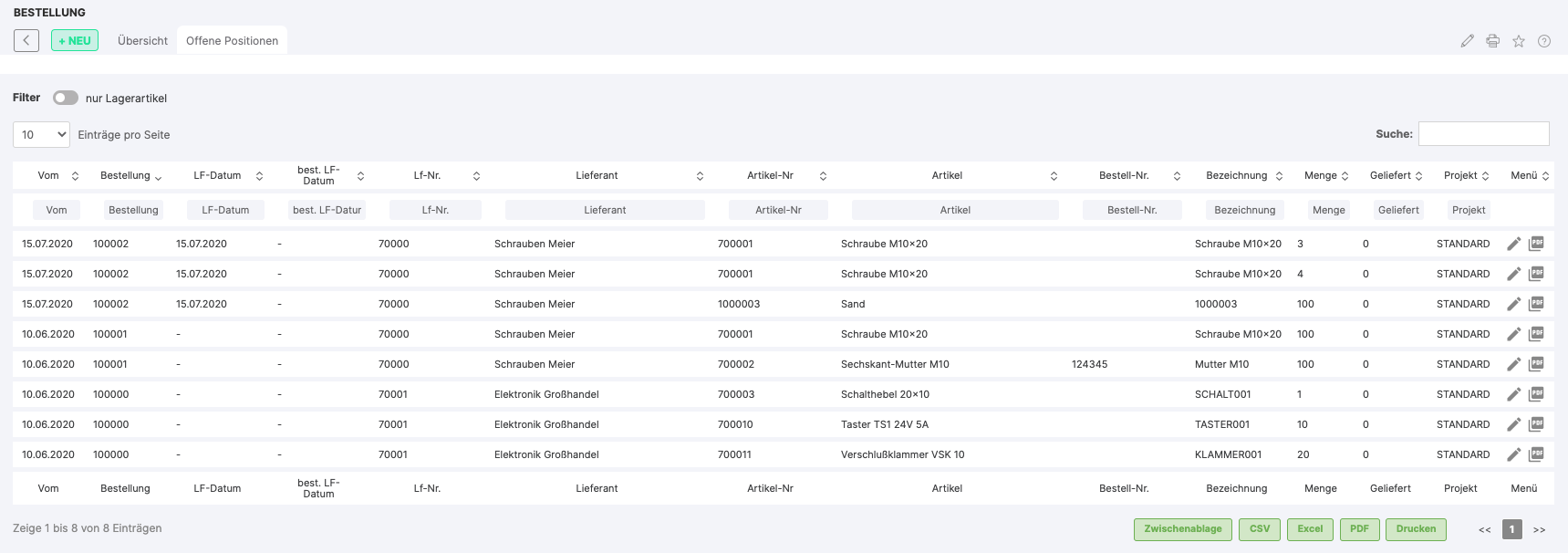Toggle the nur Lagerartikel filter switch
This screenshot has height=553, width=1568.
(x=65, y=98)
